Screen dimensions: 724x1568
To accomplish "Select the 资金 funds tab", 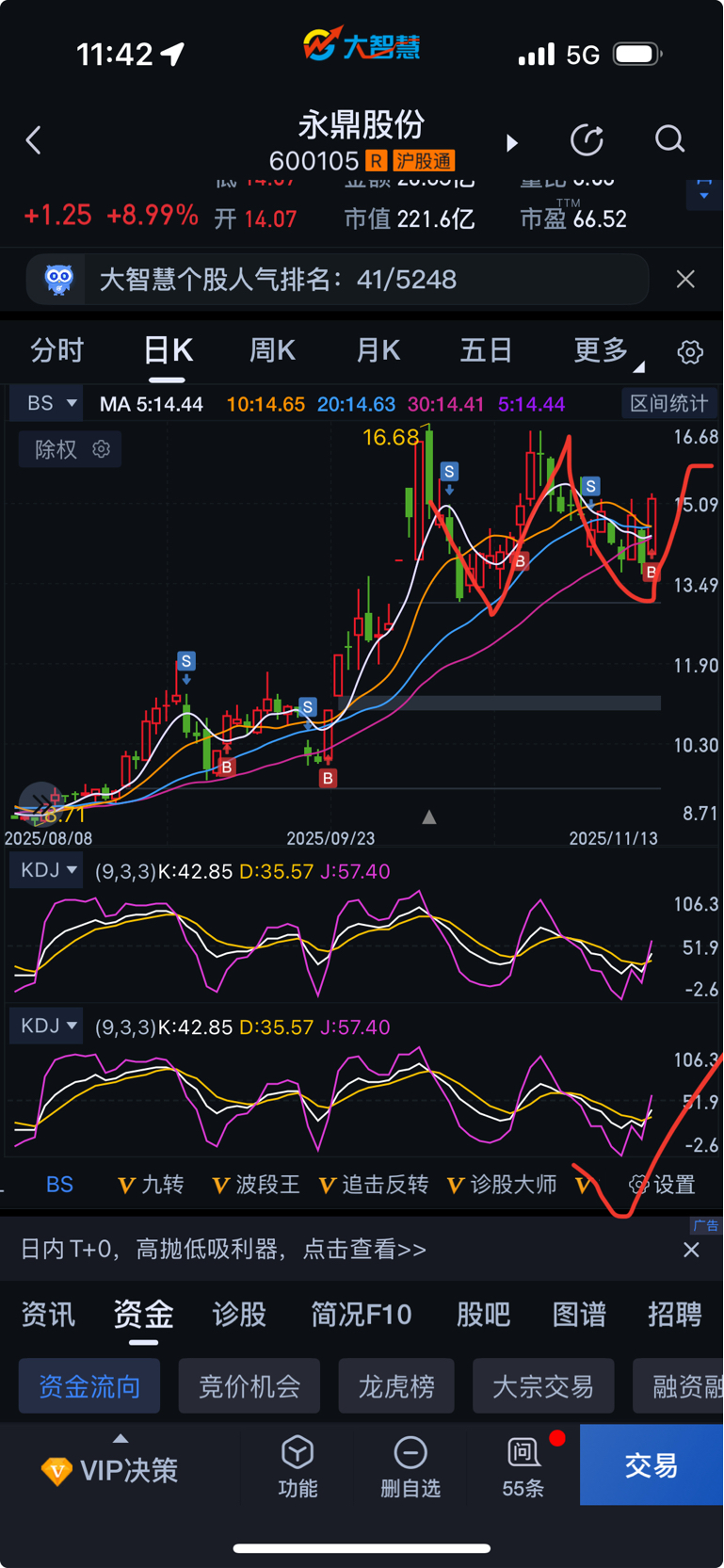I will point(143,1314).
